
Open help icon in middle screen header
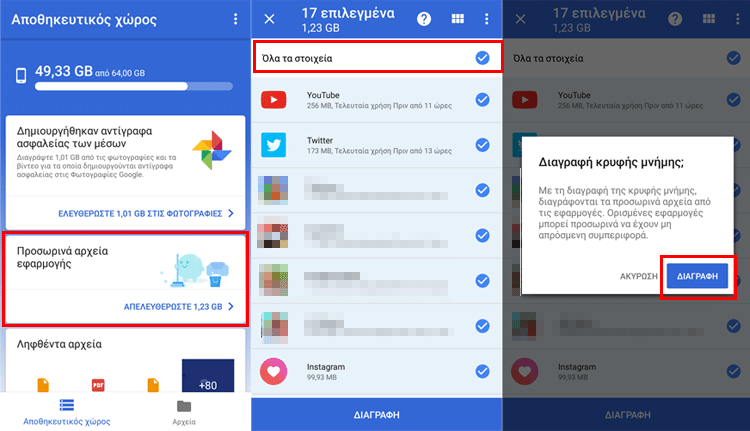pyautogui.click(x=424, y=19)
